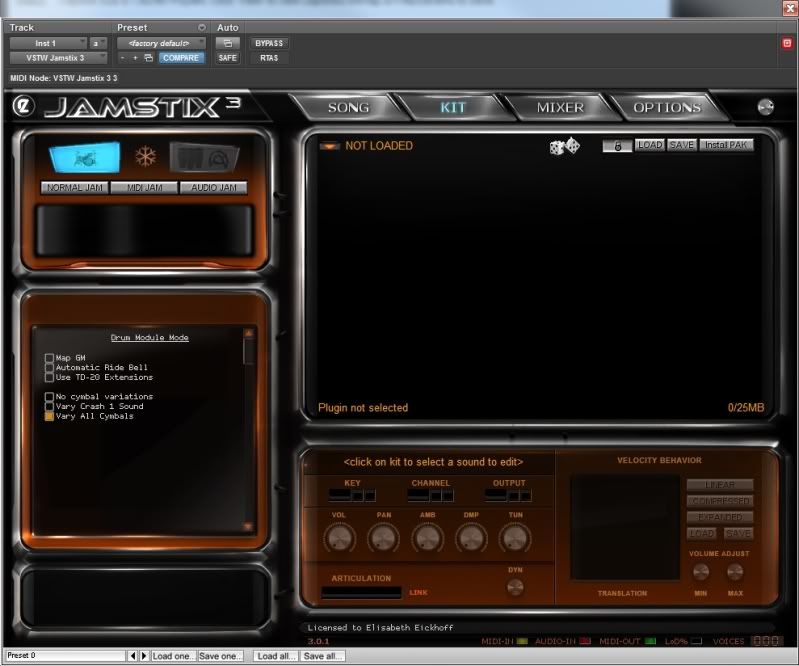The width and height of the screenshot is (799, 666).
Task: Click the blue drum kit icon
Action: pos(83,157)
